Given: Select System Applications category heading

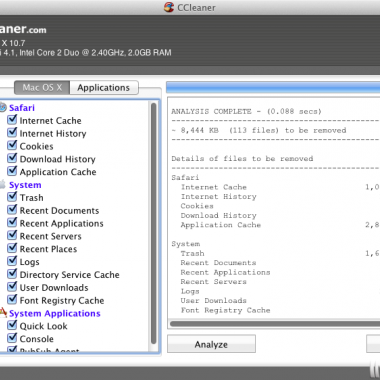Looking at the screenshot, I should [x=55, y=313].
